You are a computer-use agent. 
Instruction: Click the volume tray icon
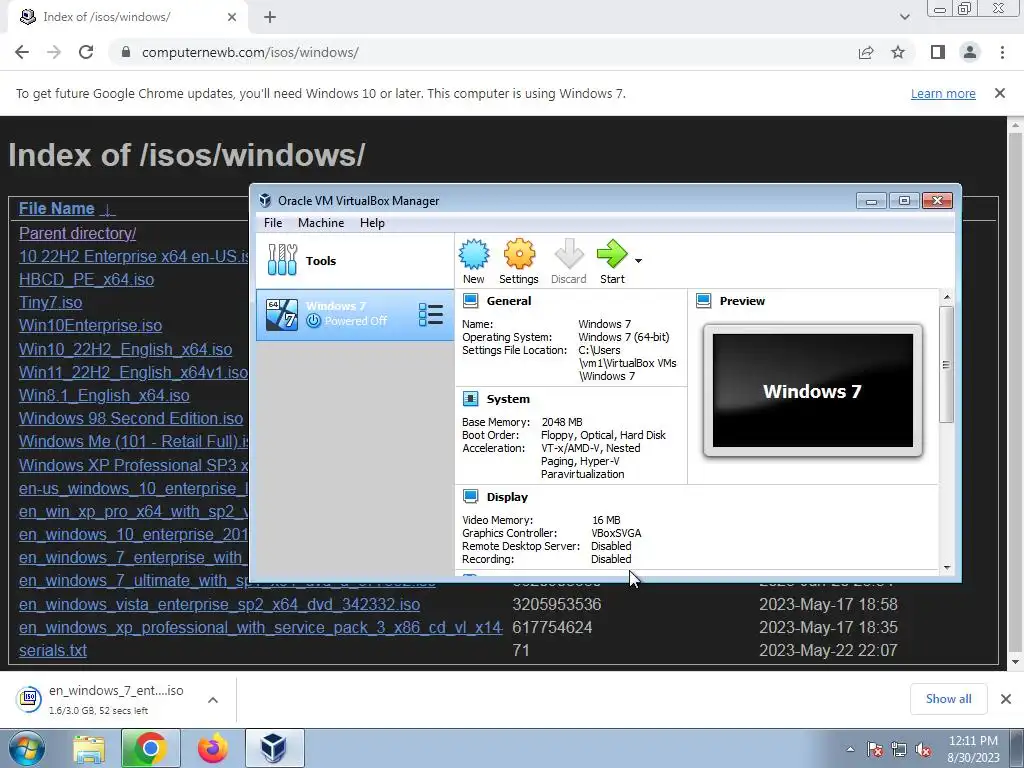pos(923,750)
